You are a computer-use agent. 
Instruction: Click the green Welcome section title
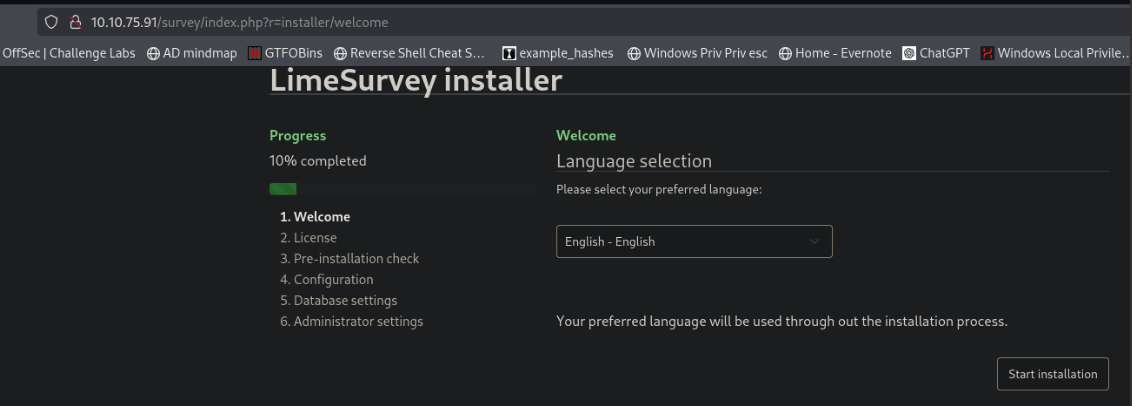pos(586,135)
